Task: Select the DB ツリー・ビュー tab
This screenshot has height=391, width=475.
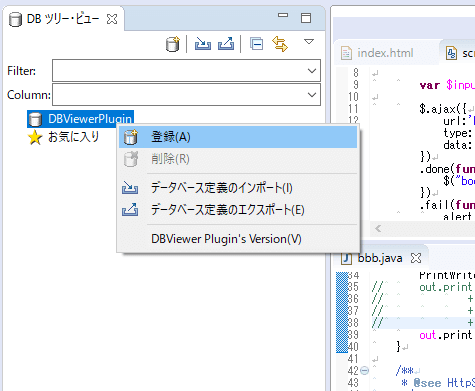Action: (x=63, y=19)
